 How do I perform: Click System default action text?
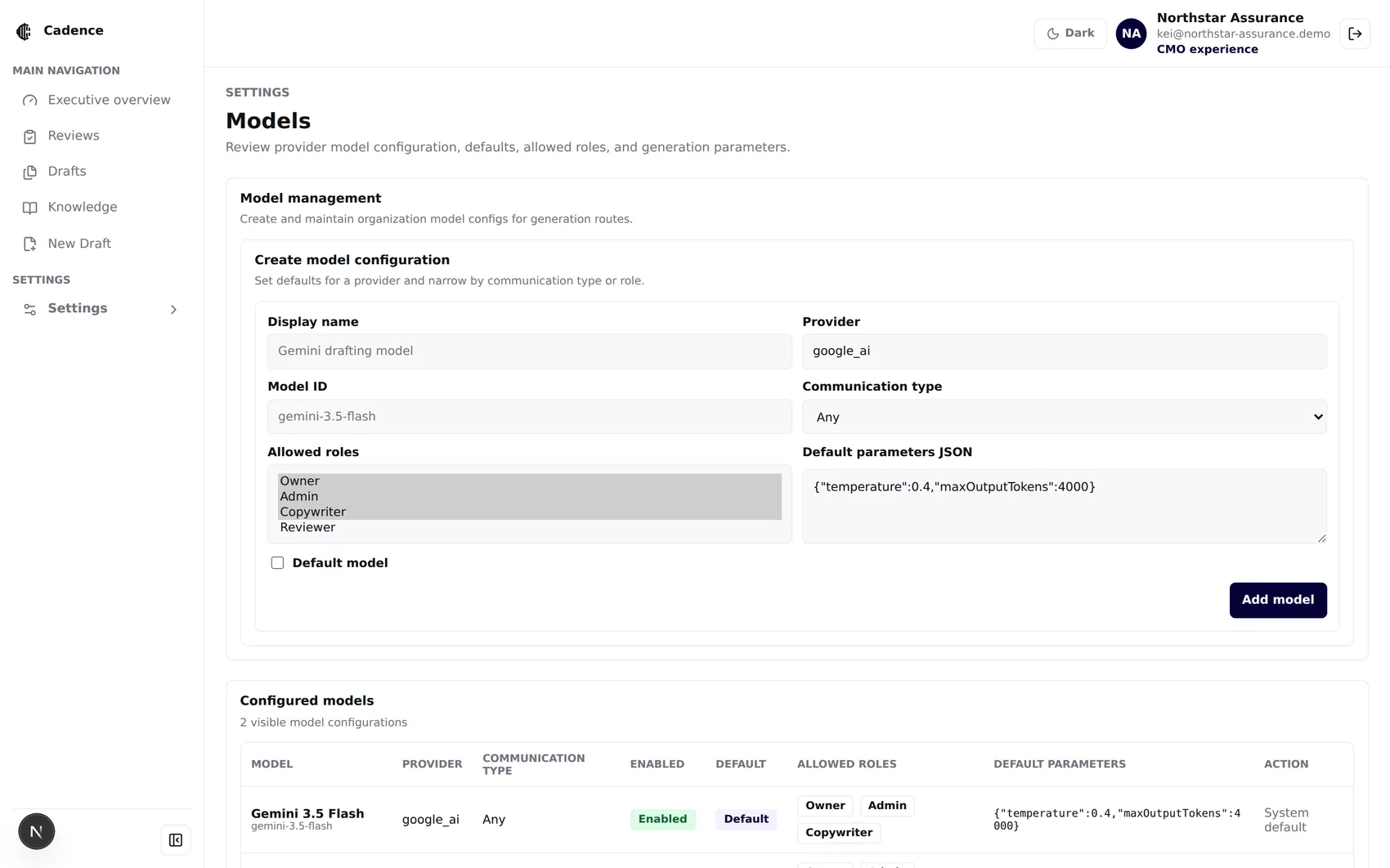pyautogui.click(x=1286, y=820)
